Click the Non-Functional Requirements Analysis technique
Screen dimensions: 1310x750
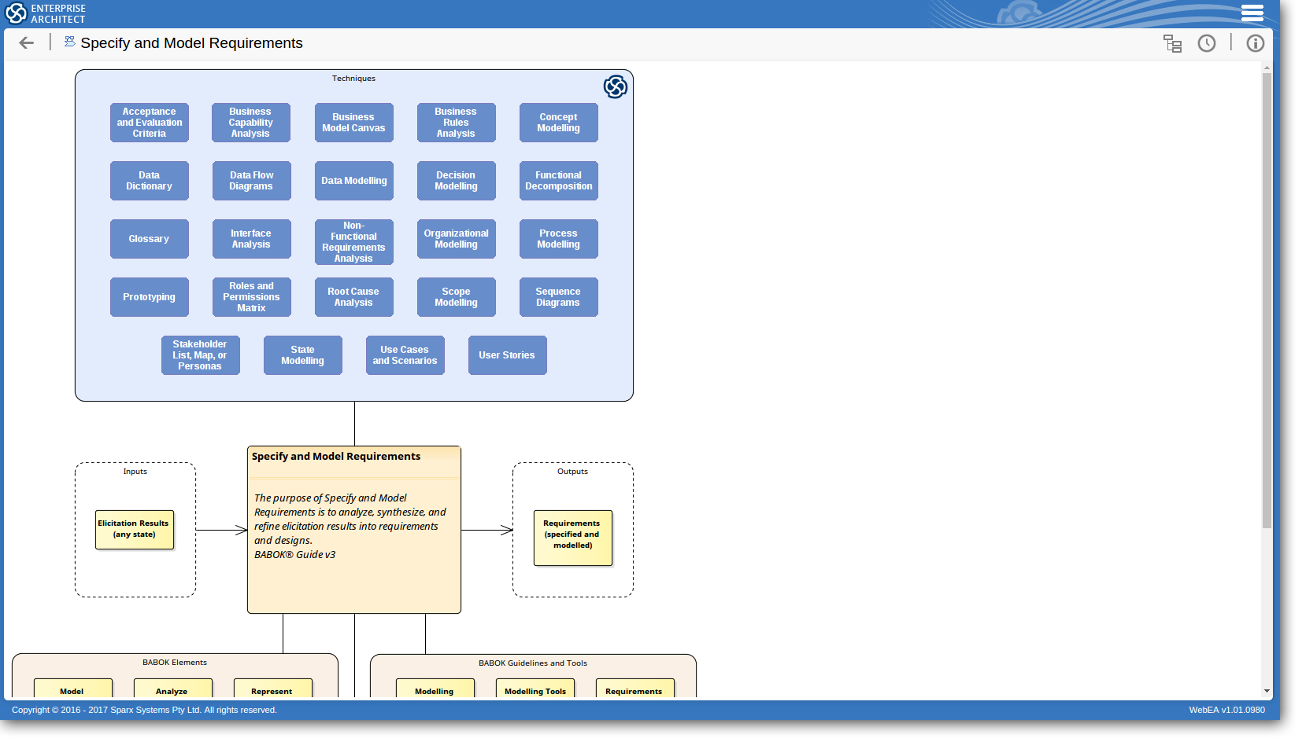(354, 242)
